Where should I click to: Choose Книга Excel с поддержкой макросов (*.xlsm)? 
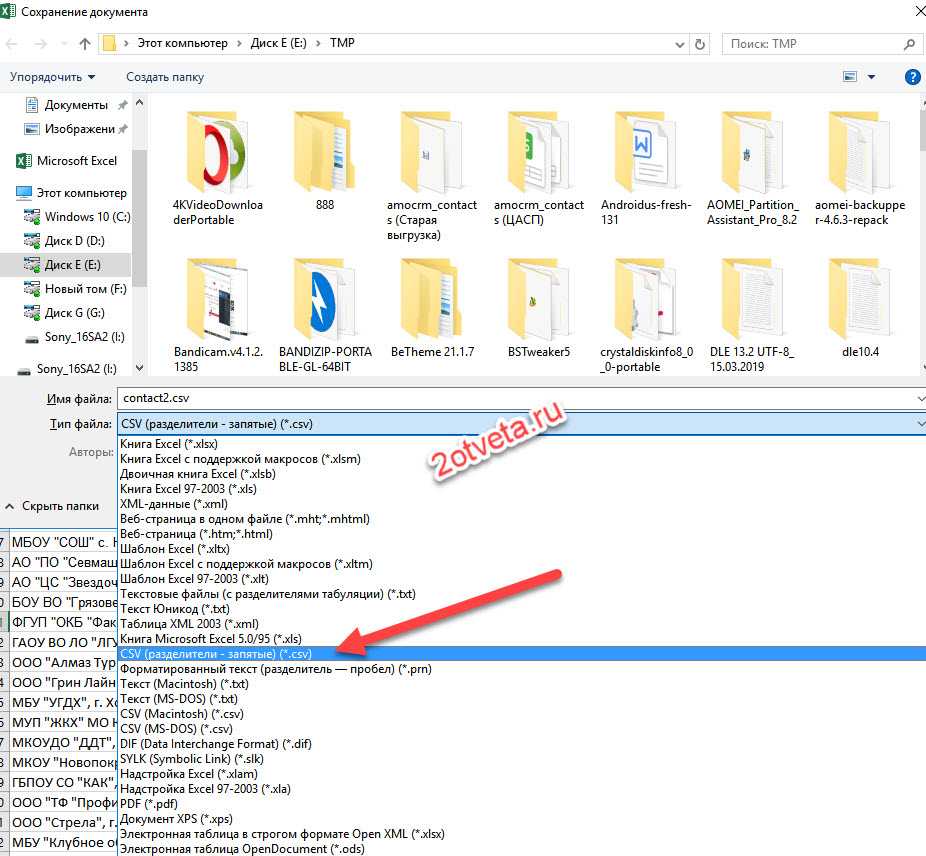pyautogui.click(x=522, y=459)
